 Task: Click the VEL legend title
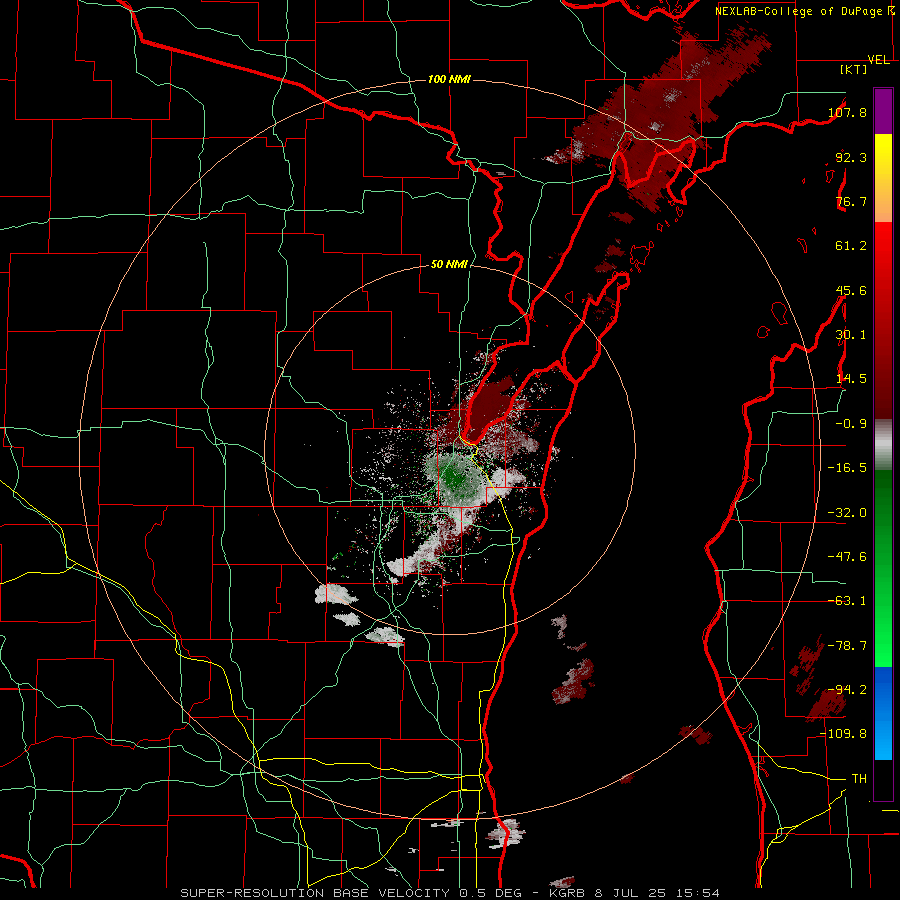878,60
